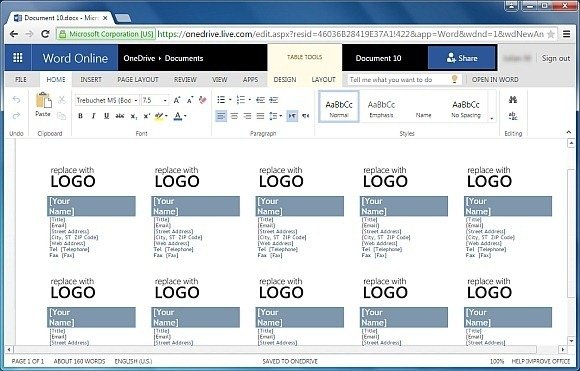Image resolution: width=580 pixels, height=371 pixels.
Task: Toggle italic formatting
Action: click(x=94, y=116)
